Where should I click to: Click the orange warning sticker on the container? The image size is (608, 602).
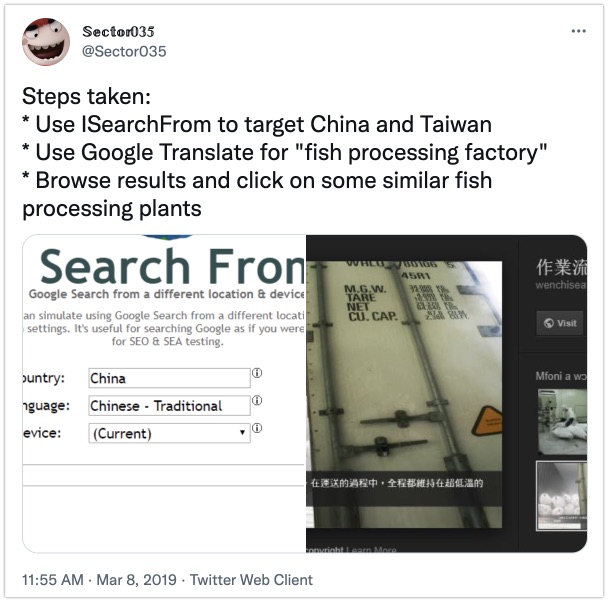pyautogui.click(x=486, y=420)
